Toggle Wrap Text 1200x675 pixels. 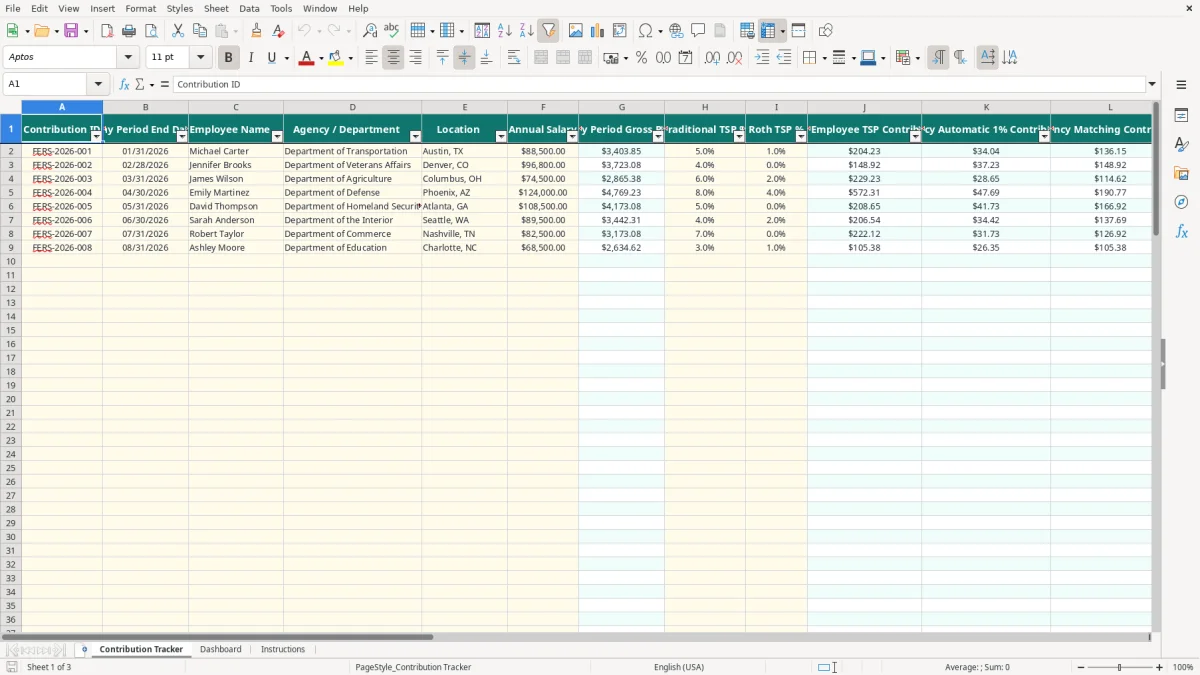click(513, 58)
